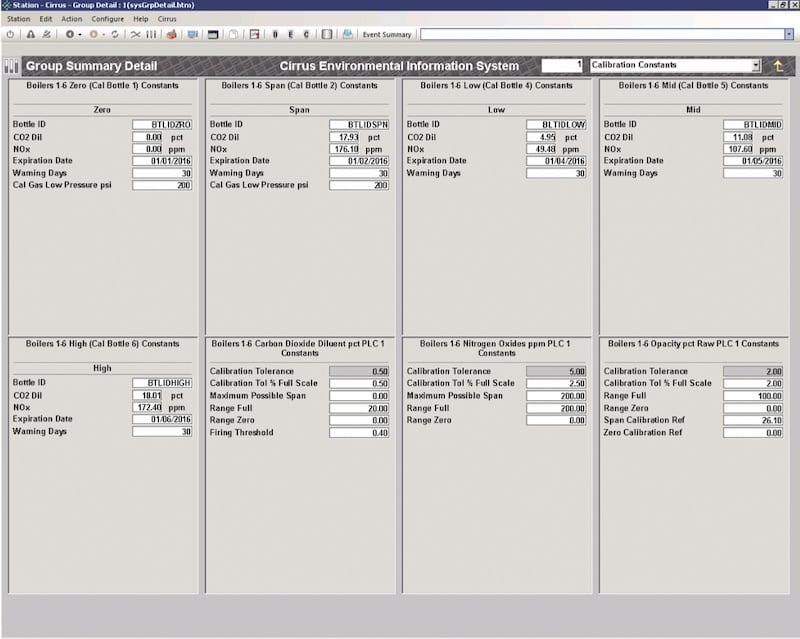Click the 'Group Summary Detail' heading
The height and width of the screenshot is (639, 800).
[91, 66]
